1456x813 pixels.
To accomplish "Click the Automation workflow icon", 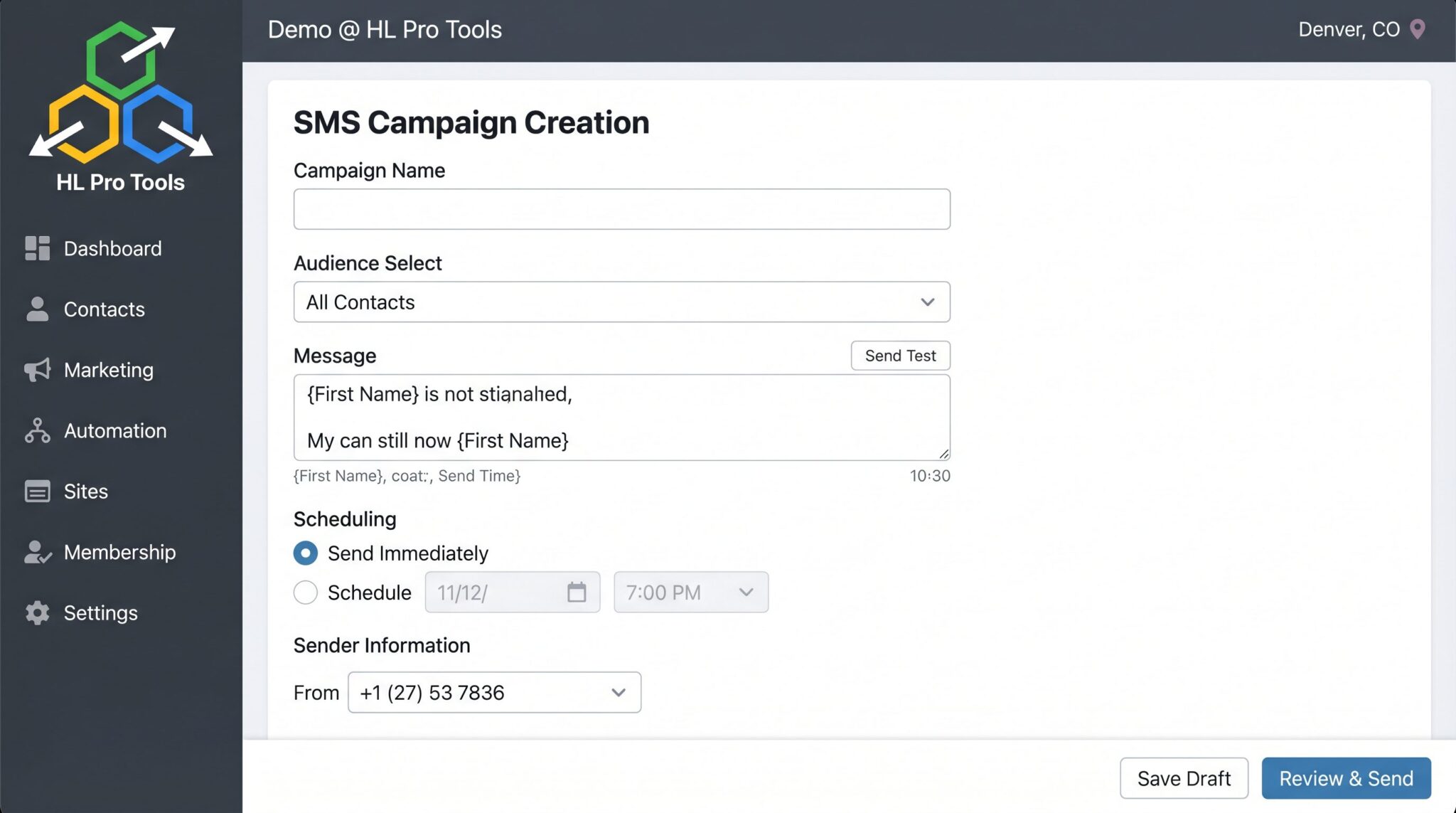I will 37,430.
